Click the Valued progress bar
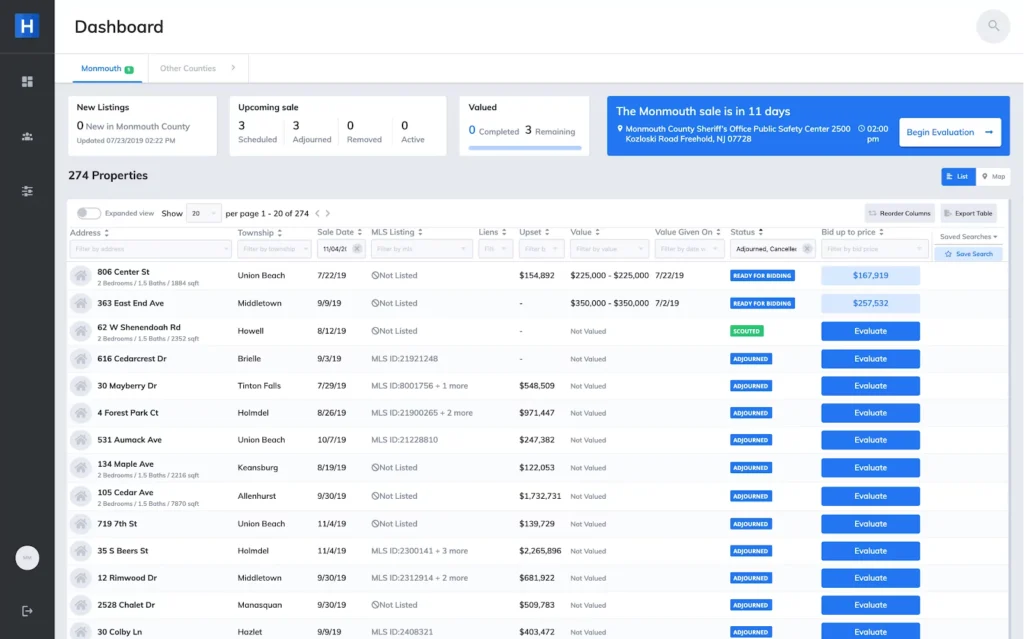The image size is (1024, 639). click(525, 148)
